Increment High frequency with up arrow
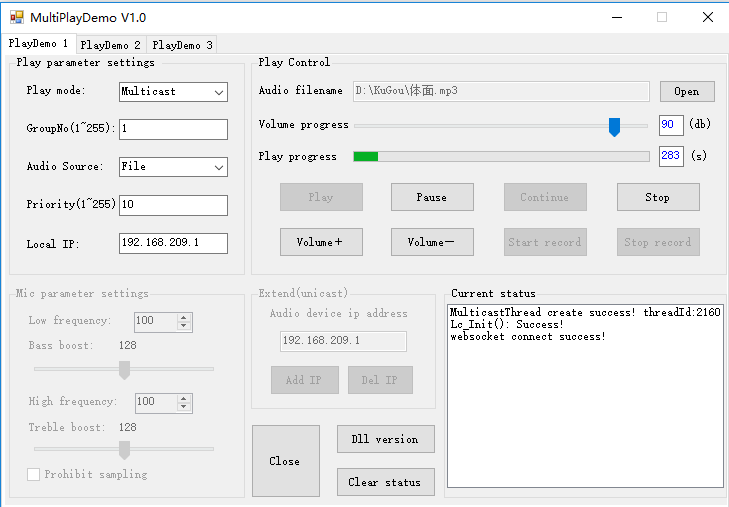The height and width of the screenshot is (507, 729). pyautogui.click(x=184, y=399)
